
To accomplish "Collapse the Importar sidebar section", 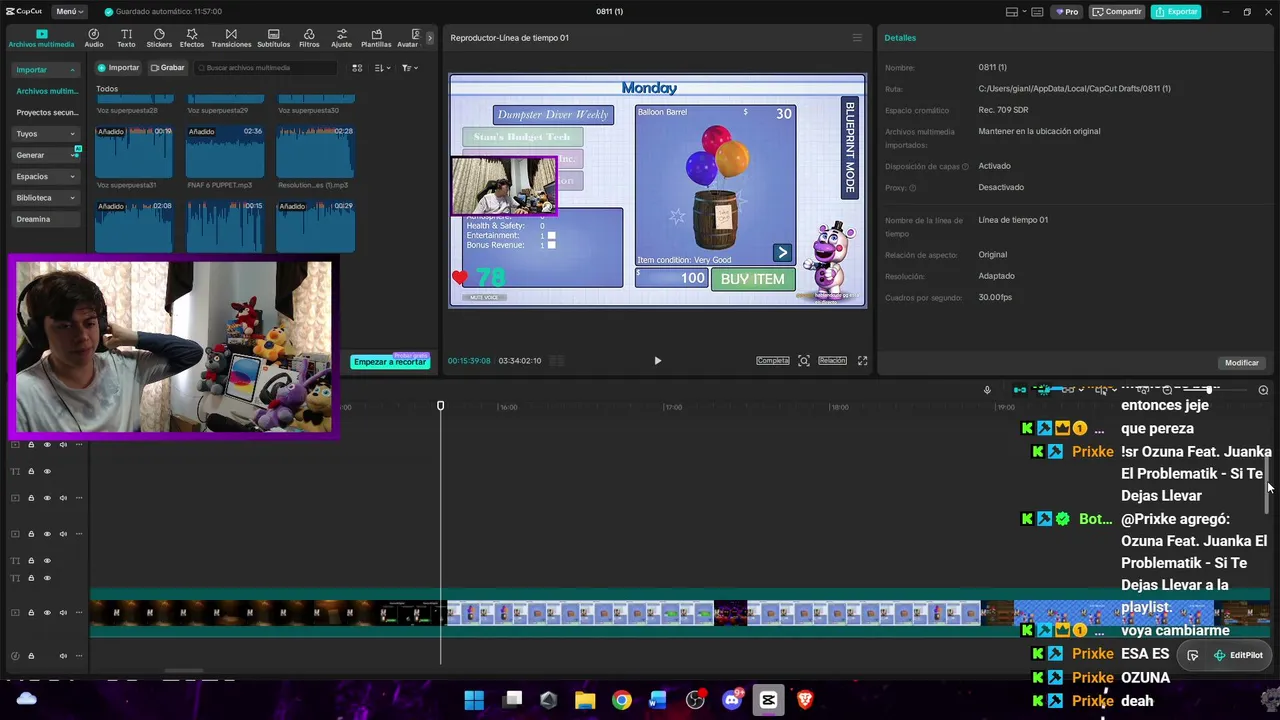I will pyautogui.click(x=46, y=70).
